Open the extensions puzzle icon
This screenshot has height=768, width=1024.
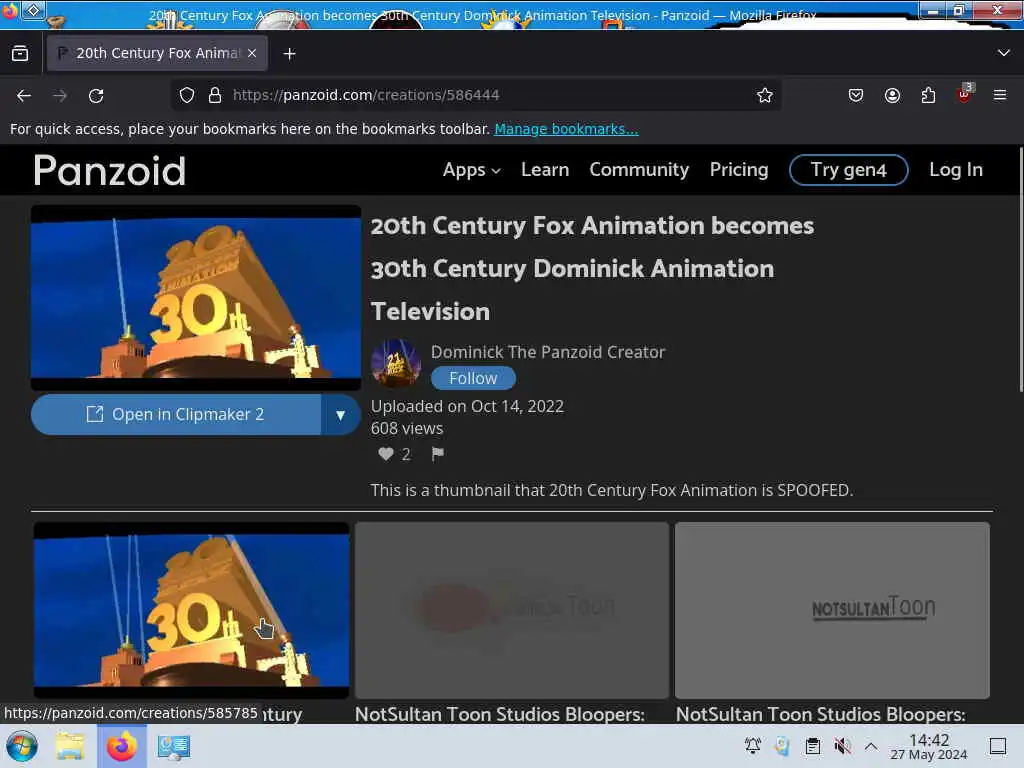[928, 95]
